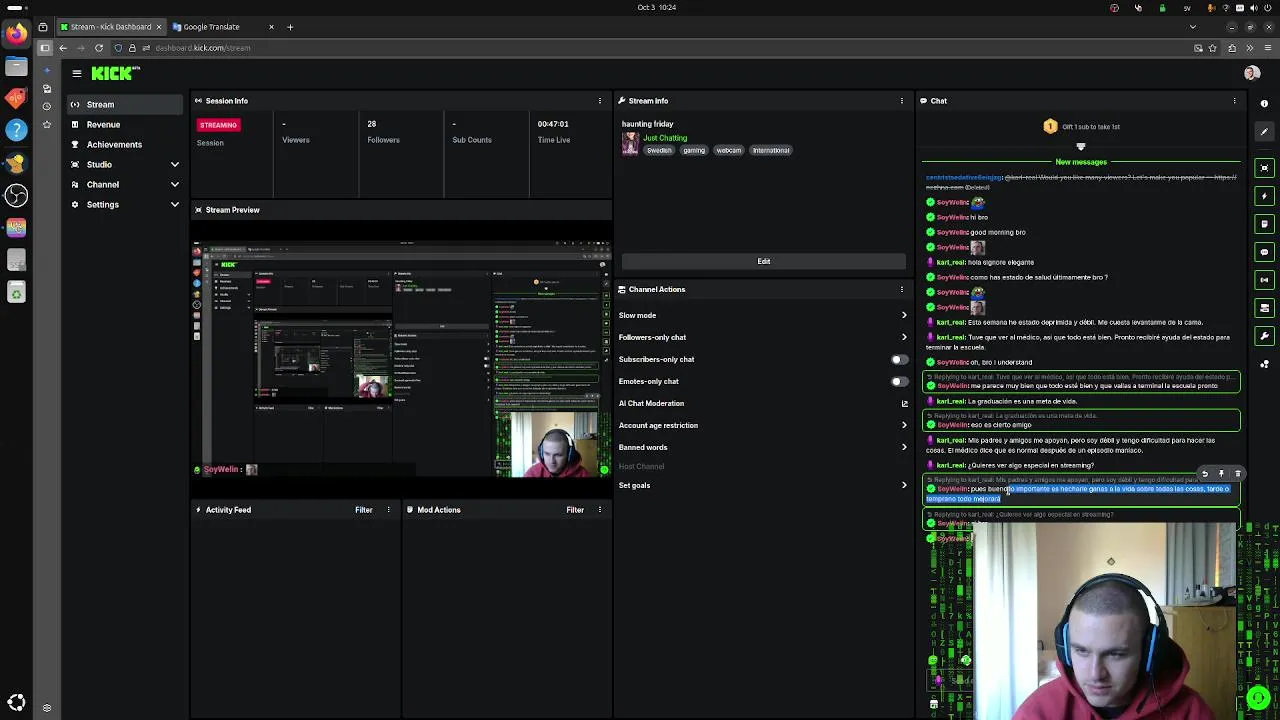
Task: Click the pencil edit icon in right toolbar
Action: point(1264,132)
